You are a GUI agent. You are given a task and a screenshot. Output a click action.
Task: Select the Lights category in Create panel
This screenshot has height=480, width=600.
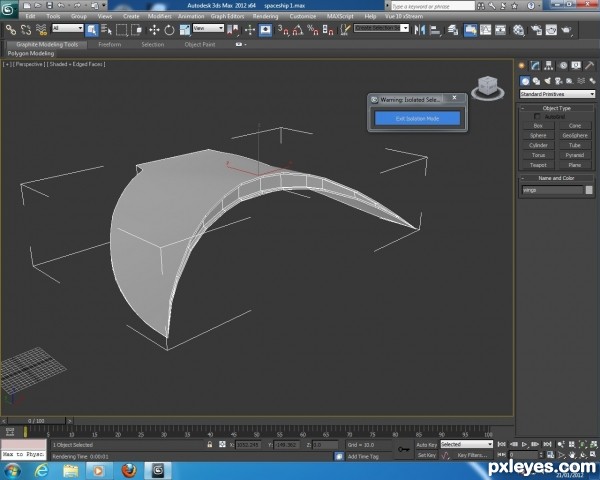click(548, 81)
